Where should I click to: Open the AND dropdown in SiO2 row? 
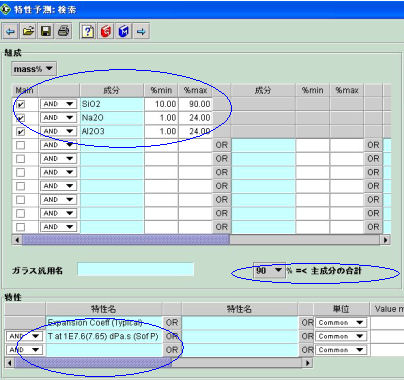[x=58, y=104]
